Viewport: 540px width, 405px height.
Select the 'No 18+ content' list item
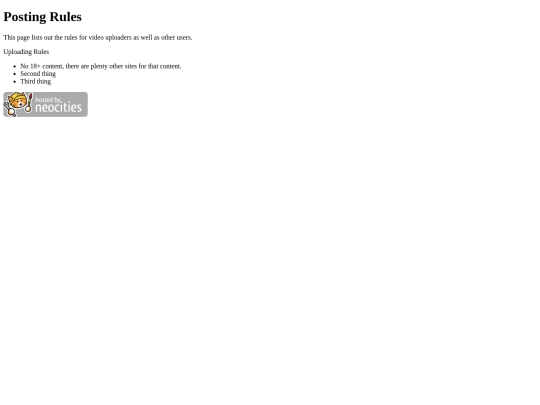coord(101,66)
